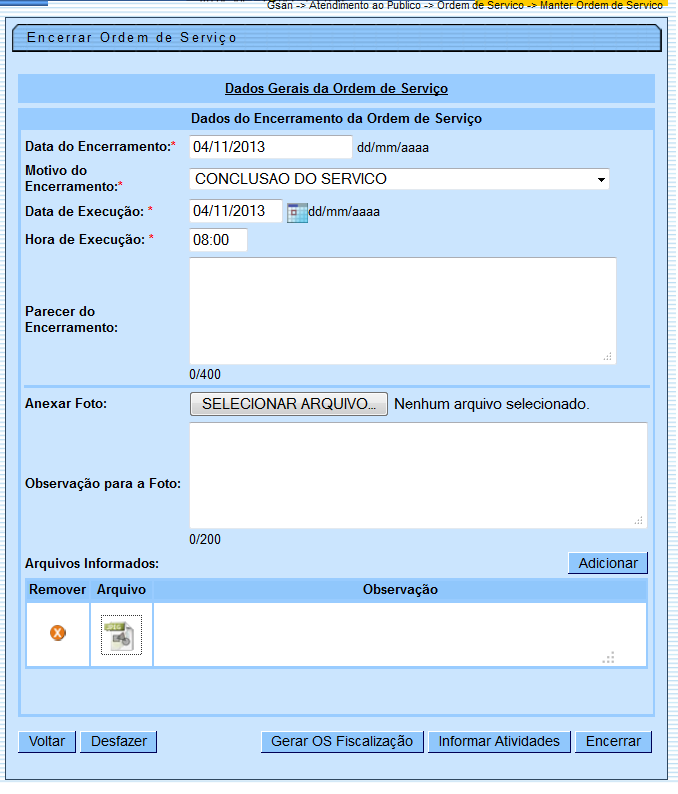The width and height of the screenshot is (678, 794).
Task: Focus the Observação para a Foto textarea
Action: point(418,475)
